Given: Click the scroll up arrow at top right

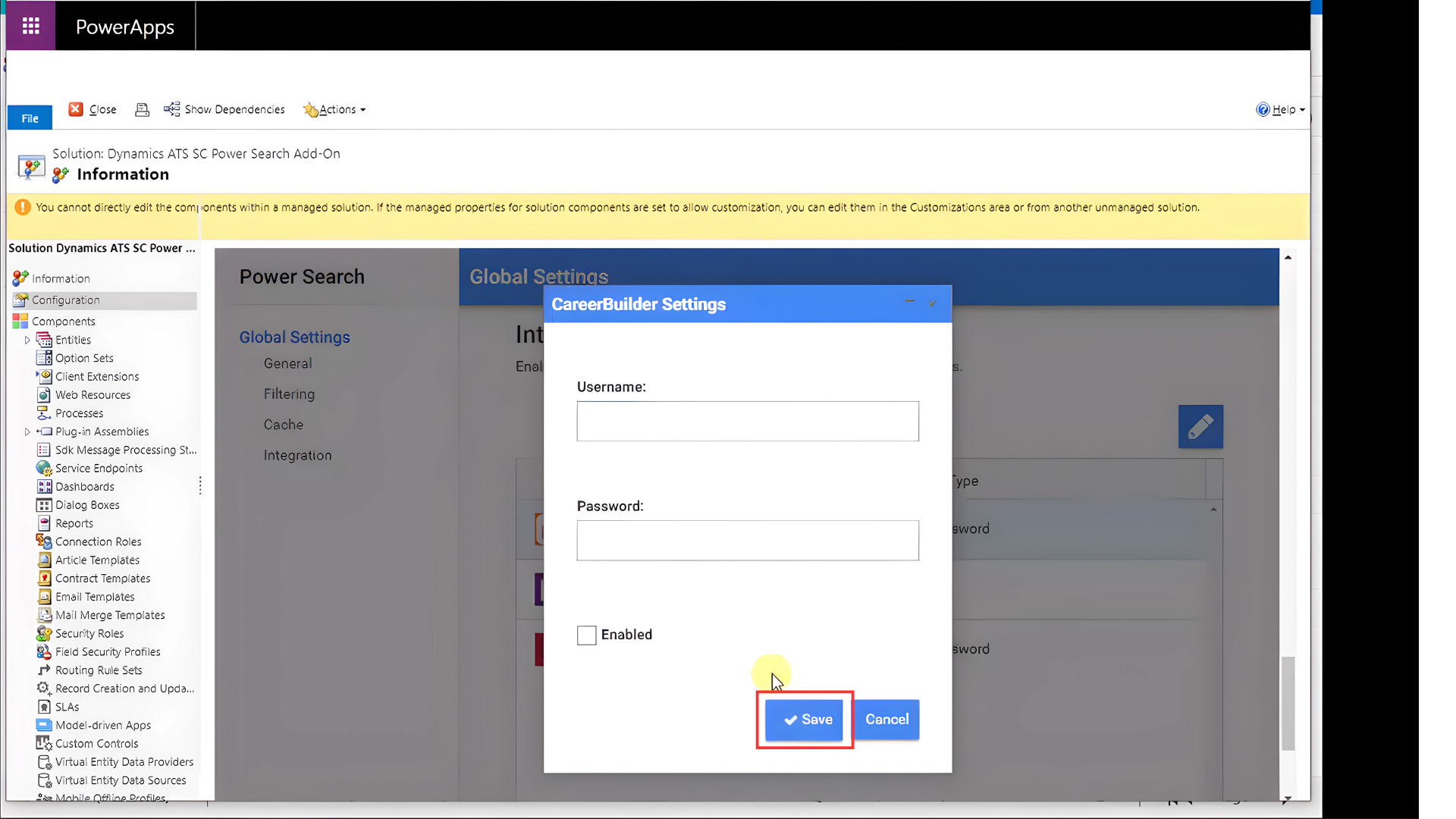Looking at the screenshot, I should [1288, 258].
